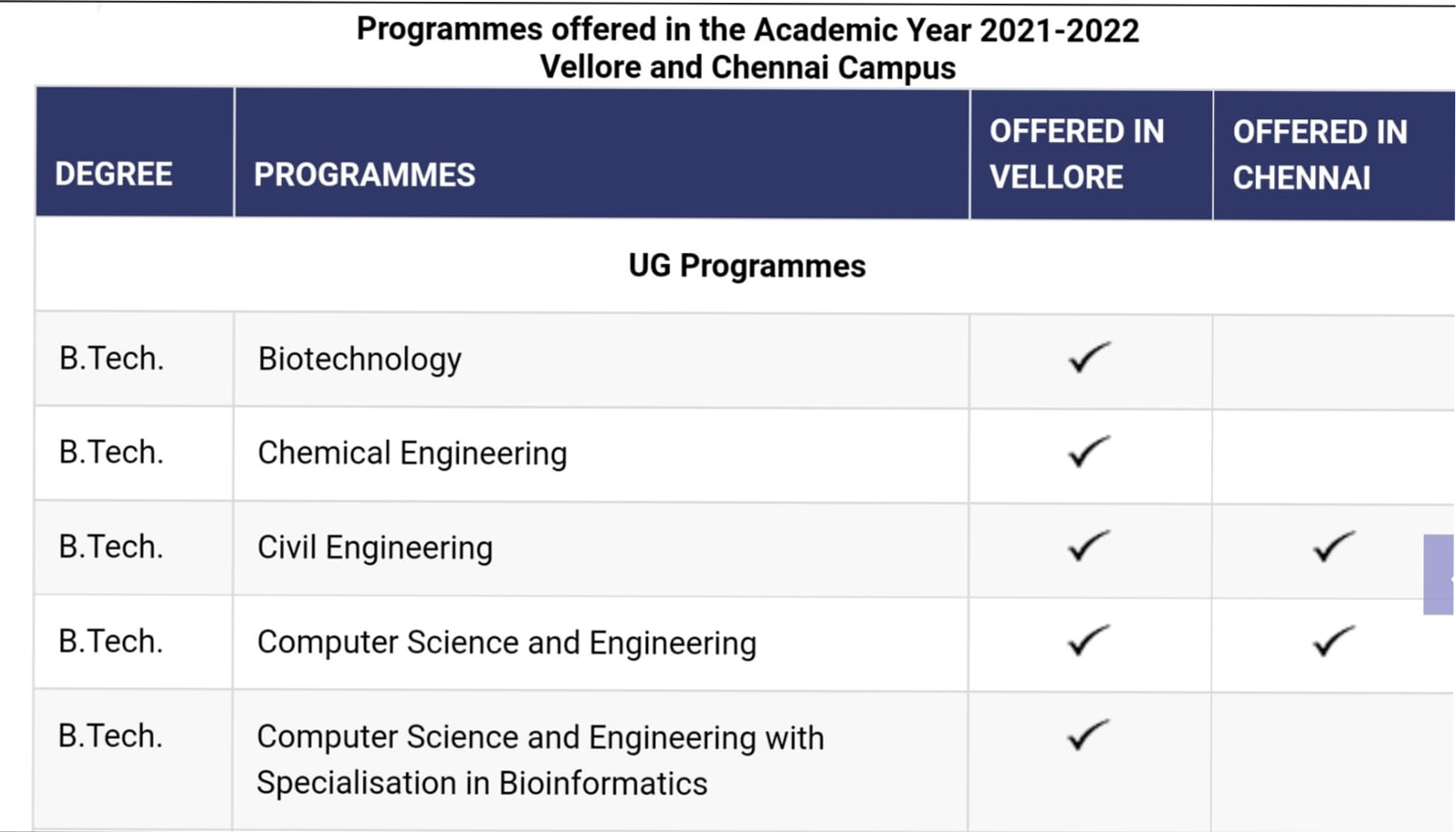Click the UG Programmes section heading
The image size is (1456, 832).
point(747,266)
